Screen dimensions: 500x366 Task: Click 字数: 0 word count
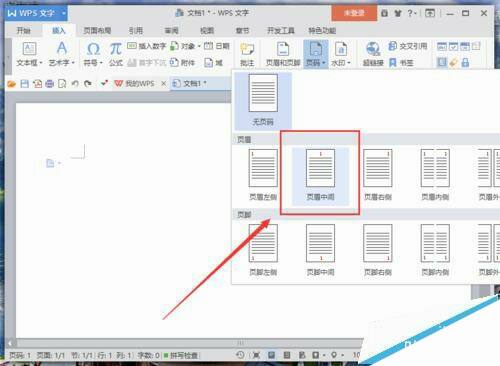tap(148, 356)
